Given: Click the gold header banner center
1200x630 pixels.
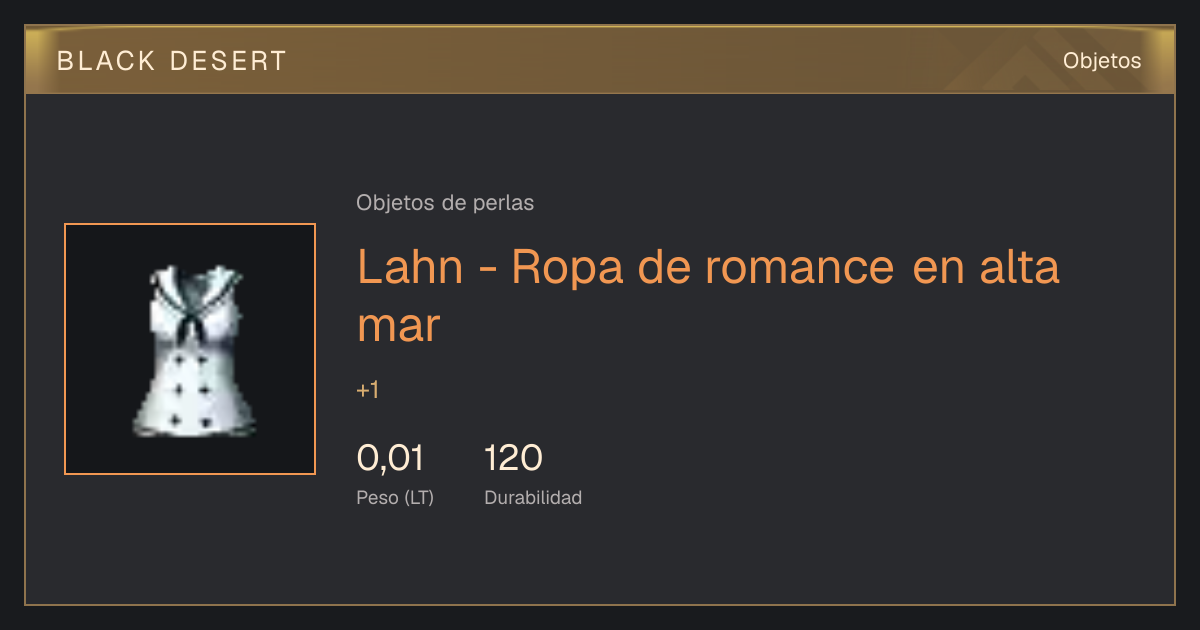Looking at the screenshot, I should [600, 60].
